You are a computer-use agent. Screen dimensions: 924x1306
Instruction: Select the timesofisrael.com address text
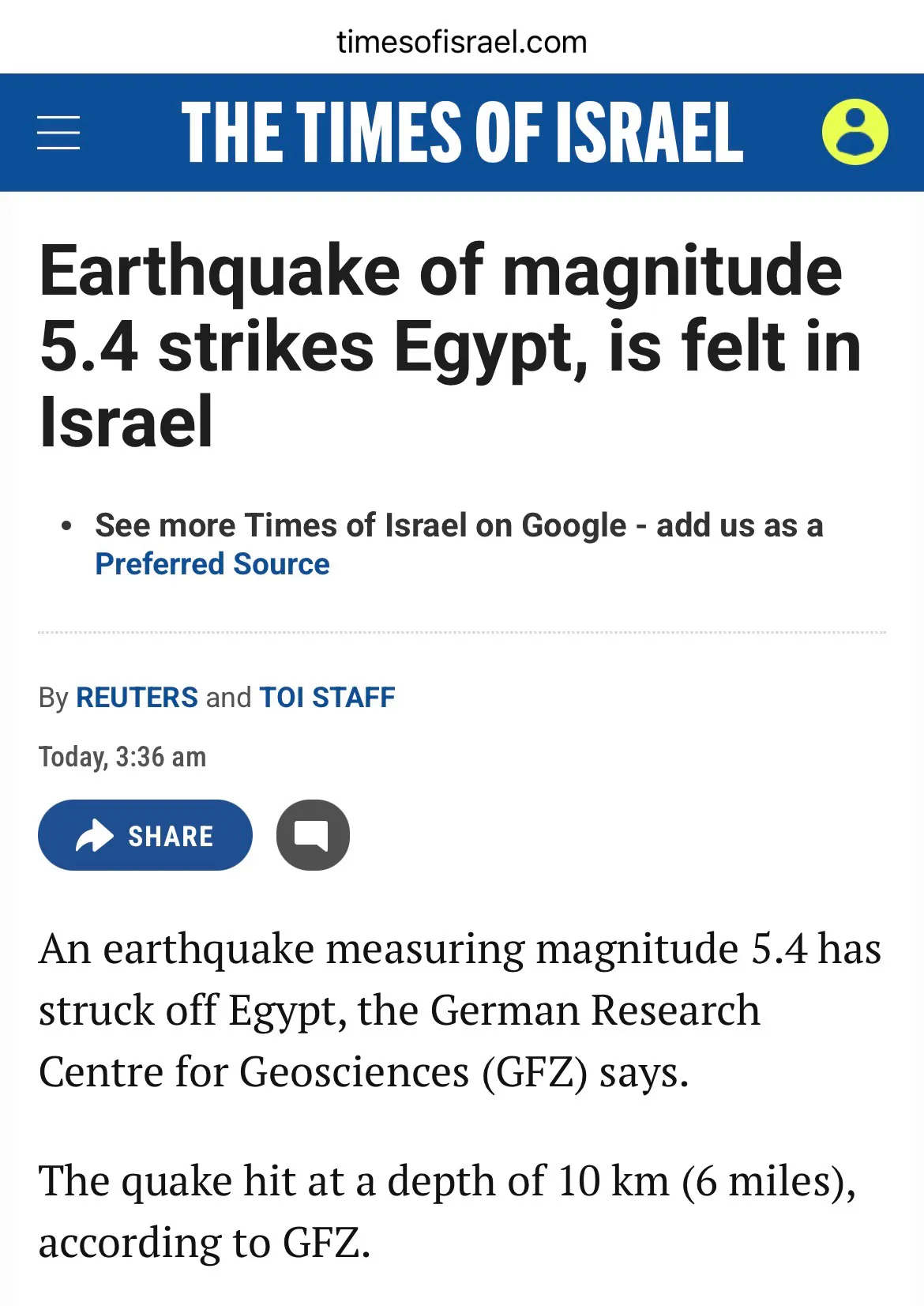(462, 42)
